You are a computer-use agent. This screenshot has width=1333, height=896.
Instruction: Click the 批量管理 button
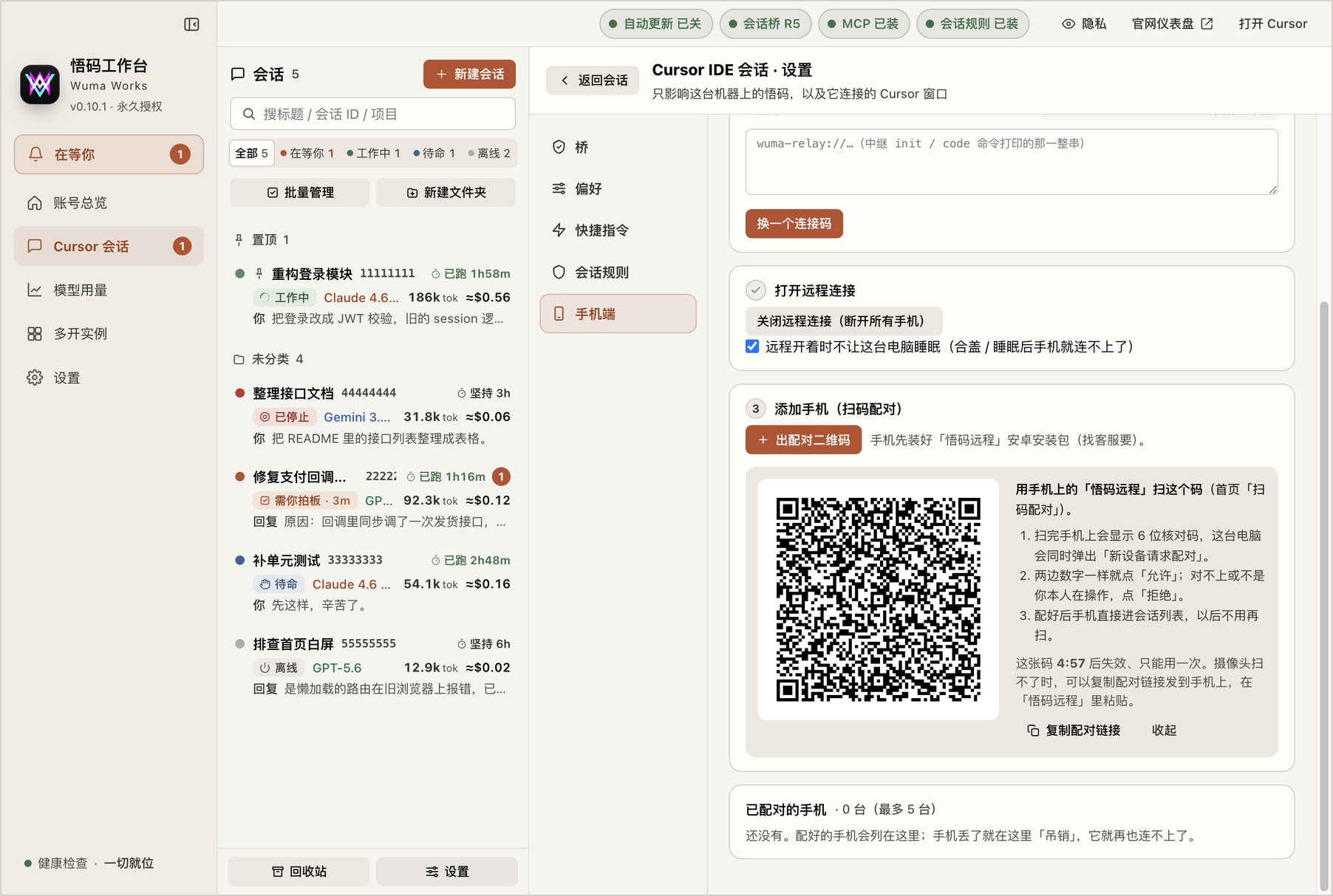pyautogui.click(x=300, y=192)
